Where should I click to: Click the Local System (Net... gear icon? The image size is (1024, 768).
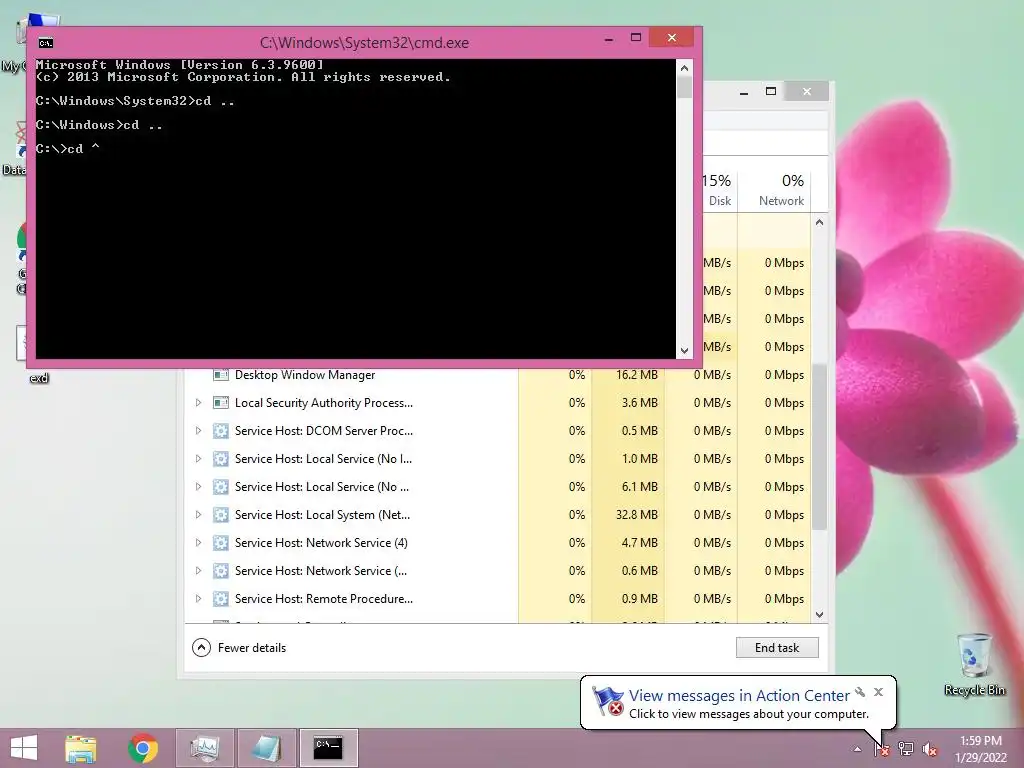point(221,515)
